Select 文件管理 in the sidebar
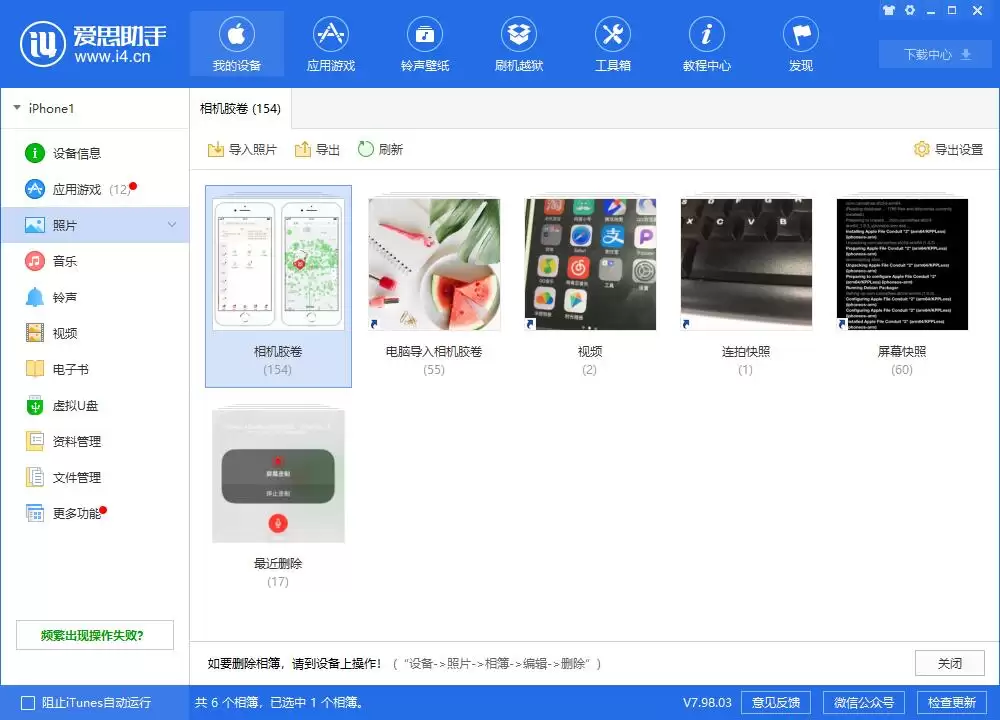Screen dimensions: 1000x720 tap(94, 478)
